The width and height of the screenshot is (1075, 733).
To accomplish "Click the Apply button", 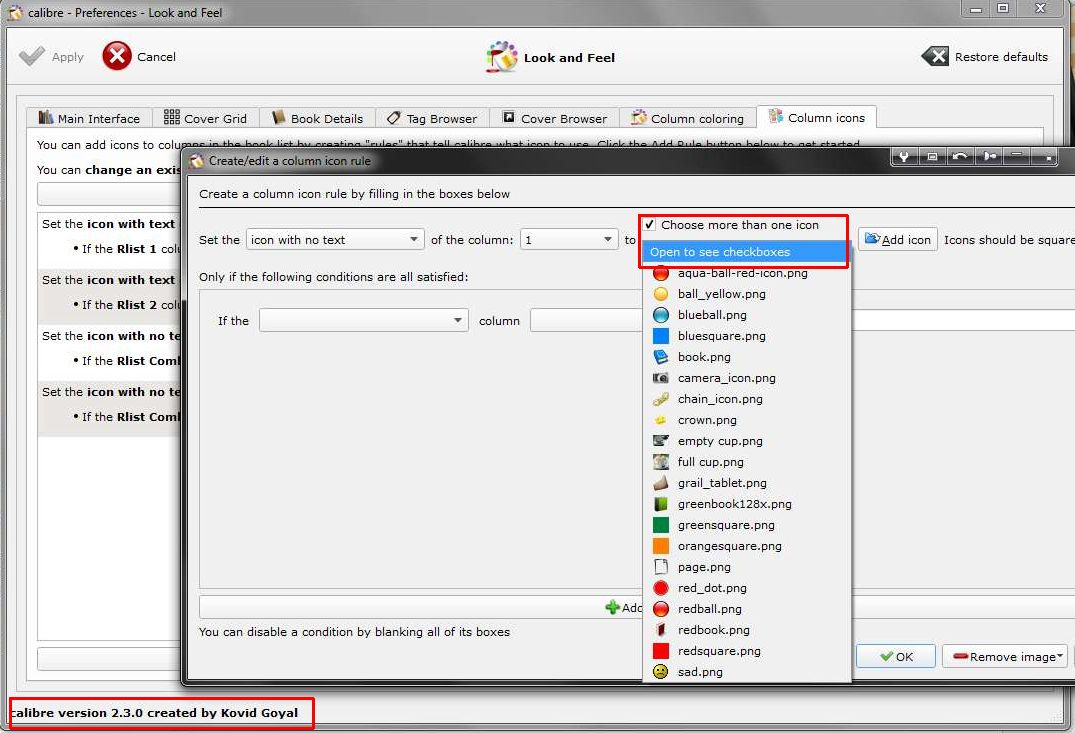I will coord(51,57).
